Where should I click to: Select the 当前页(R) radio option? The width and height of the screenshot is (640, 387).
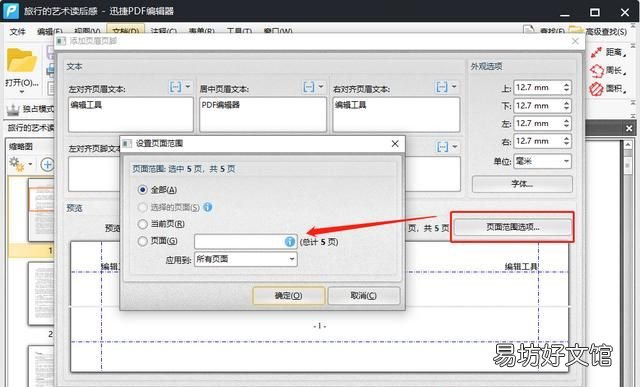142,224
